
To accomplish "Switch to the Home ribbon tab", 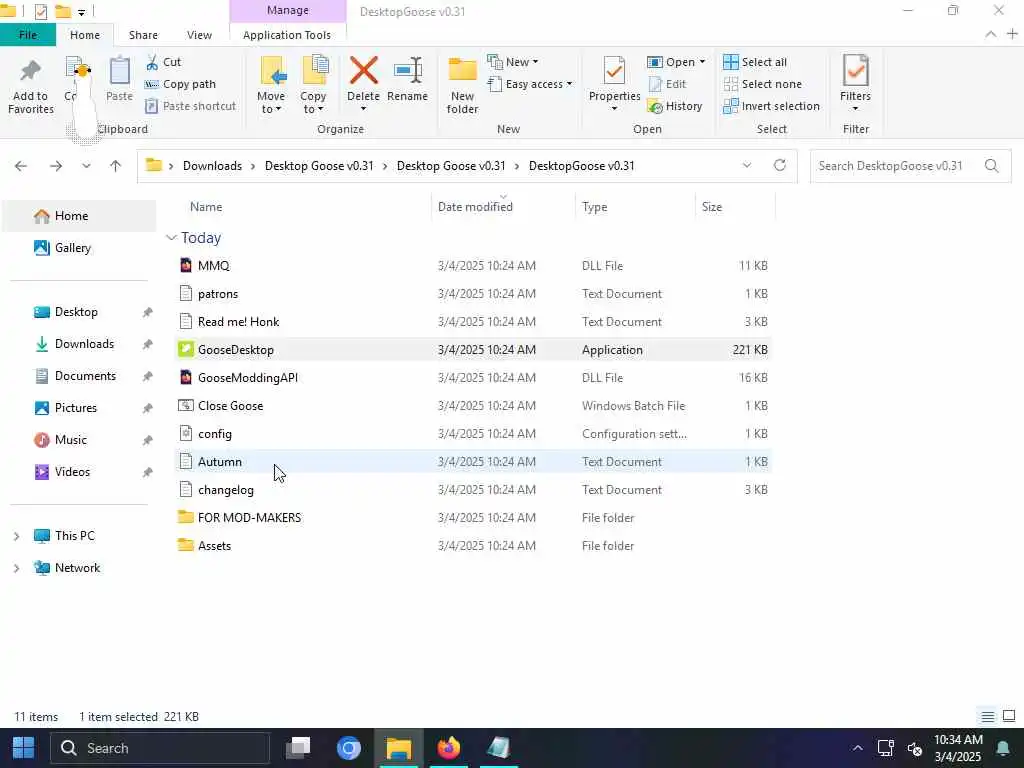I will (x=85, y=35).
